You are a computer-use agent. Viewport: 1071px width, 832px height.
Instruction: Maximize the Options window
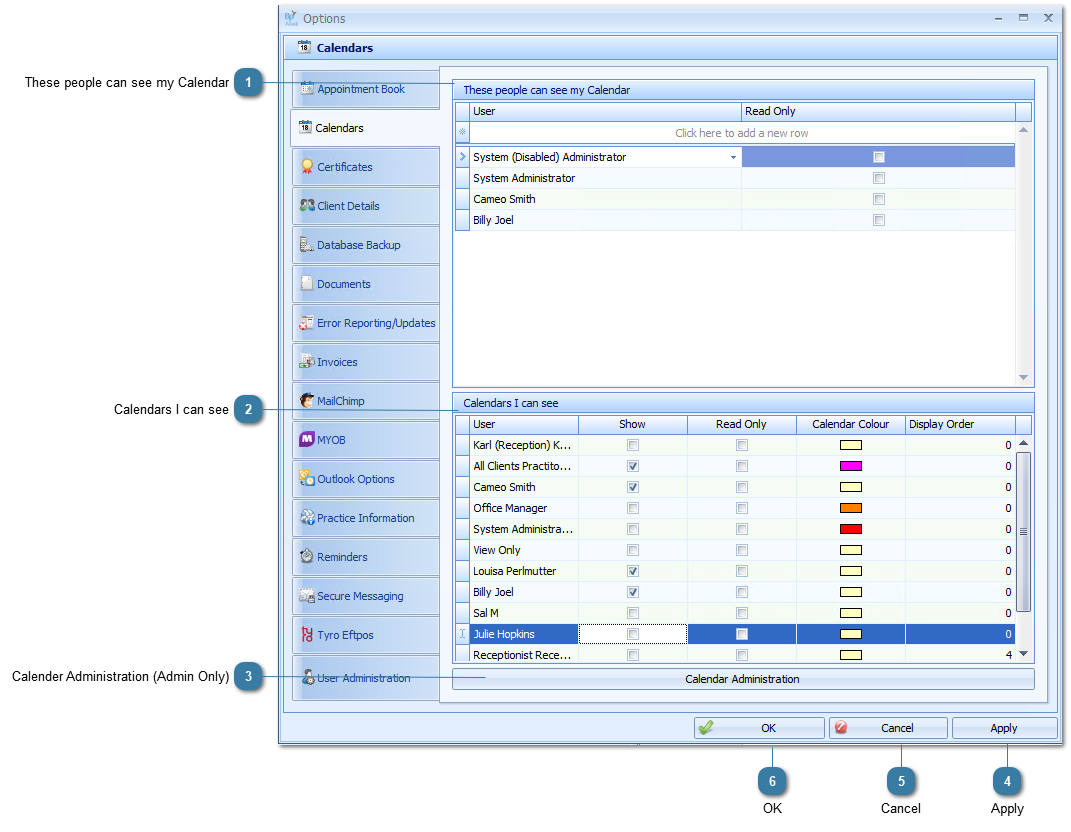click(1023, 18)
